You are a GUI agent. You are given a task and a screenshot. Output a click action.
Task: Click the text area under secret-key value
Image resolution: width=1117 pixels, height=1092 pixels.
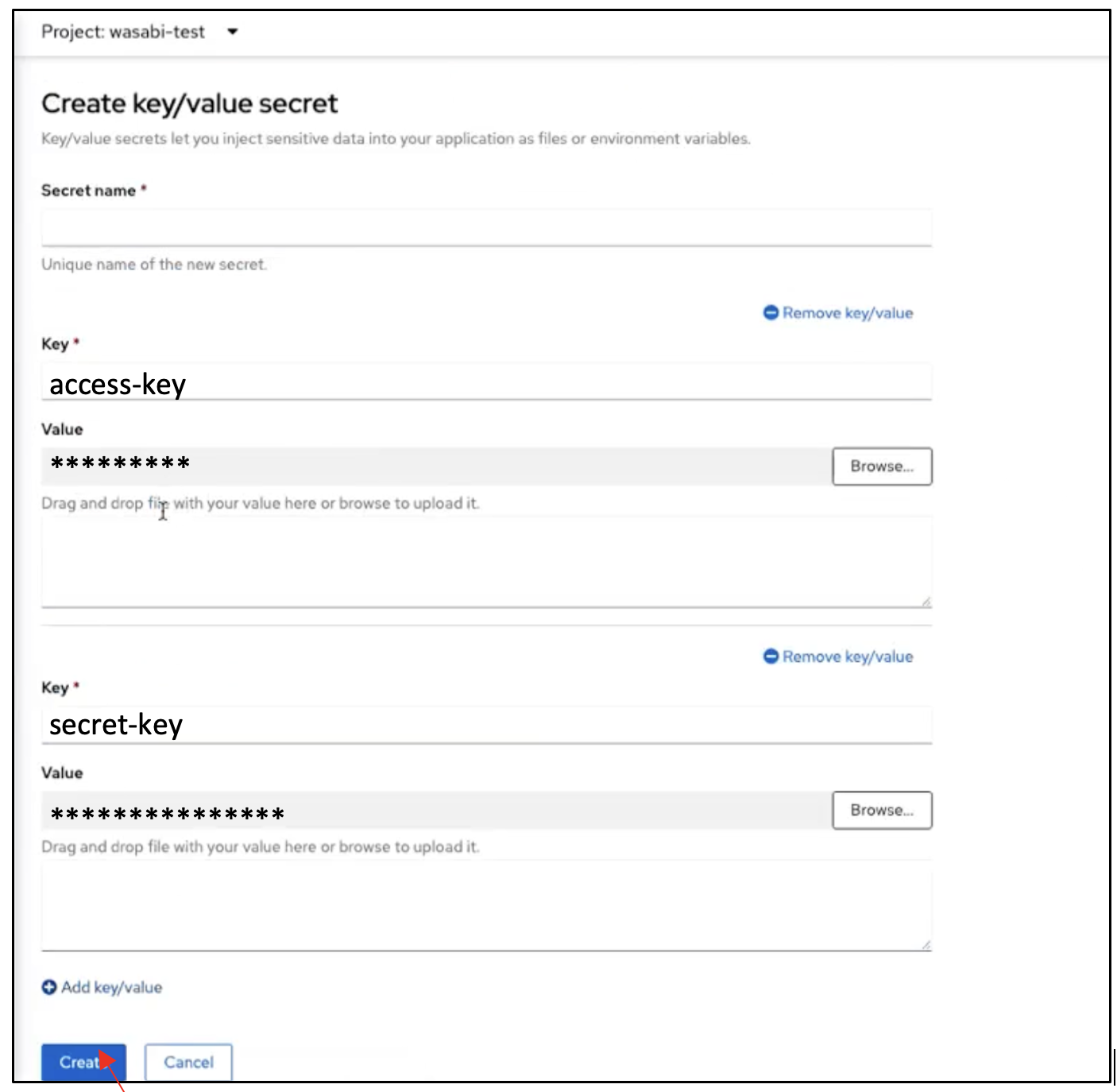click(x=486, y=906)
